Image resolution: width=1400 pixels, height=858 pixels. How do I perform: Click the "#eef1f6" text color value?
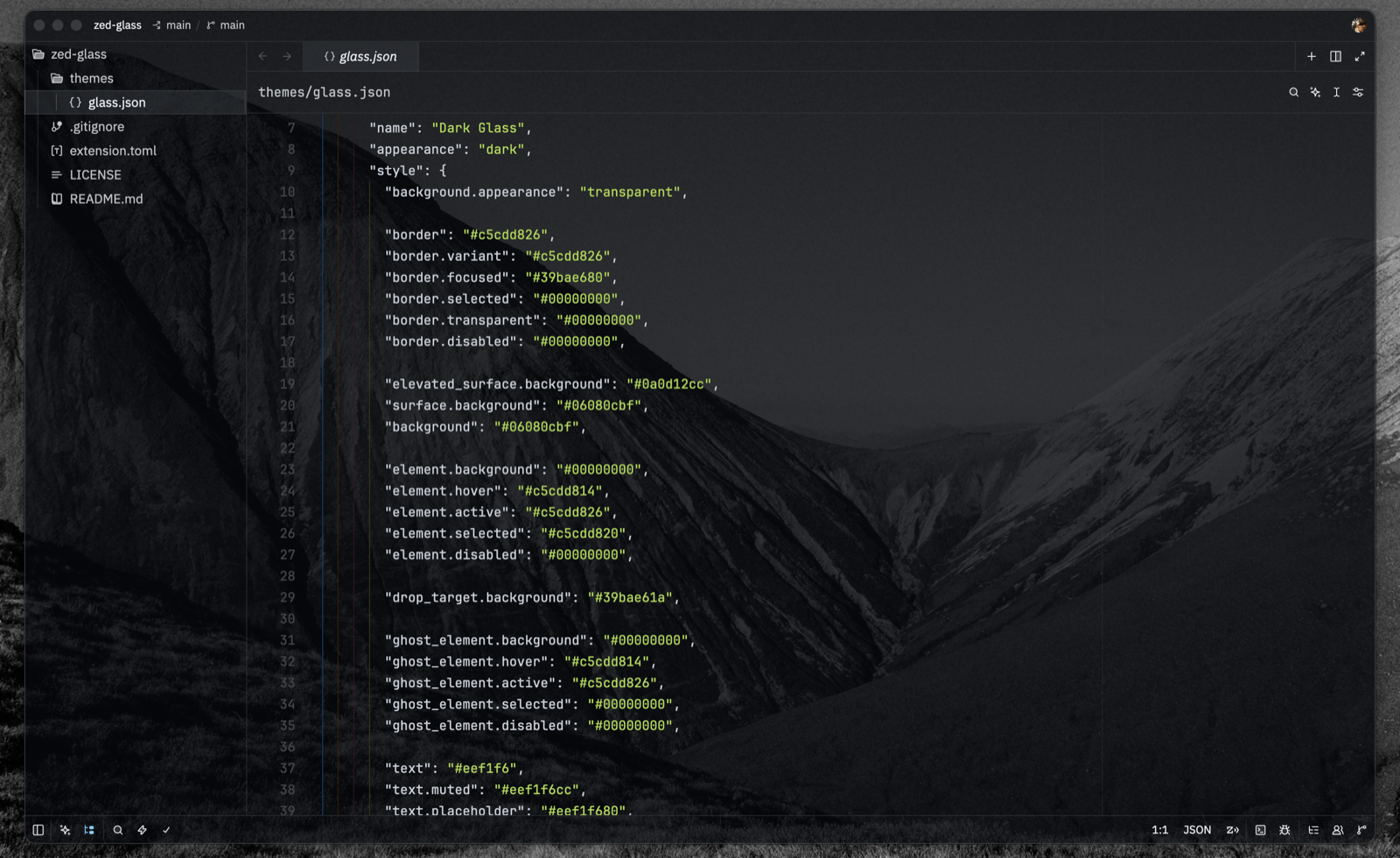coord(482,768)
